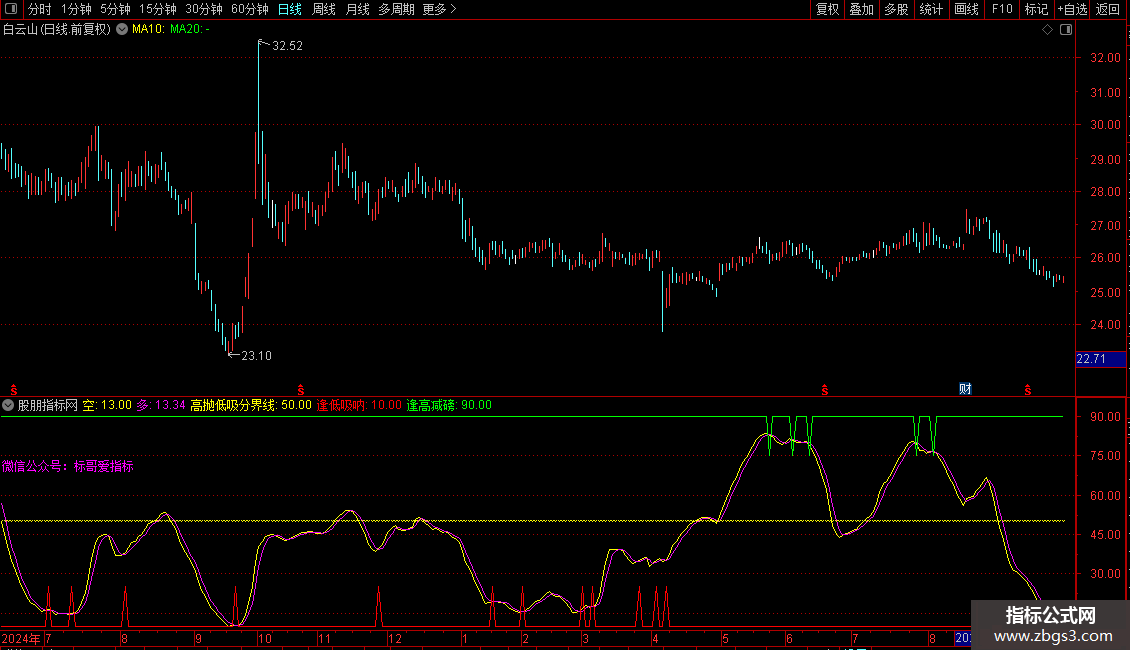
Task: Open the F10 company info
Action: pyautogui.click(x=1002, y=9)
